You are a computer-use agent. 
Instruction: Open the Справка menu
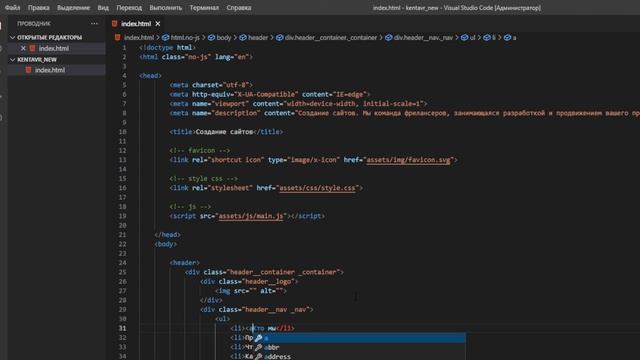(x=239, y=8)
